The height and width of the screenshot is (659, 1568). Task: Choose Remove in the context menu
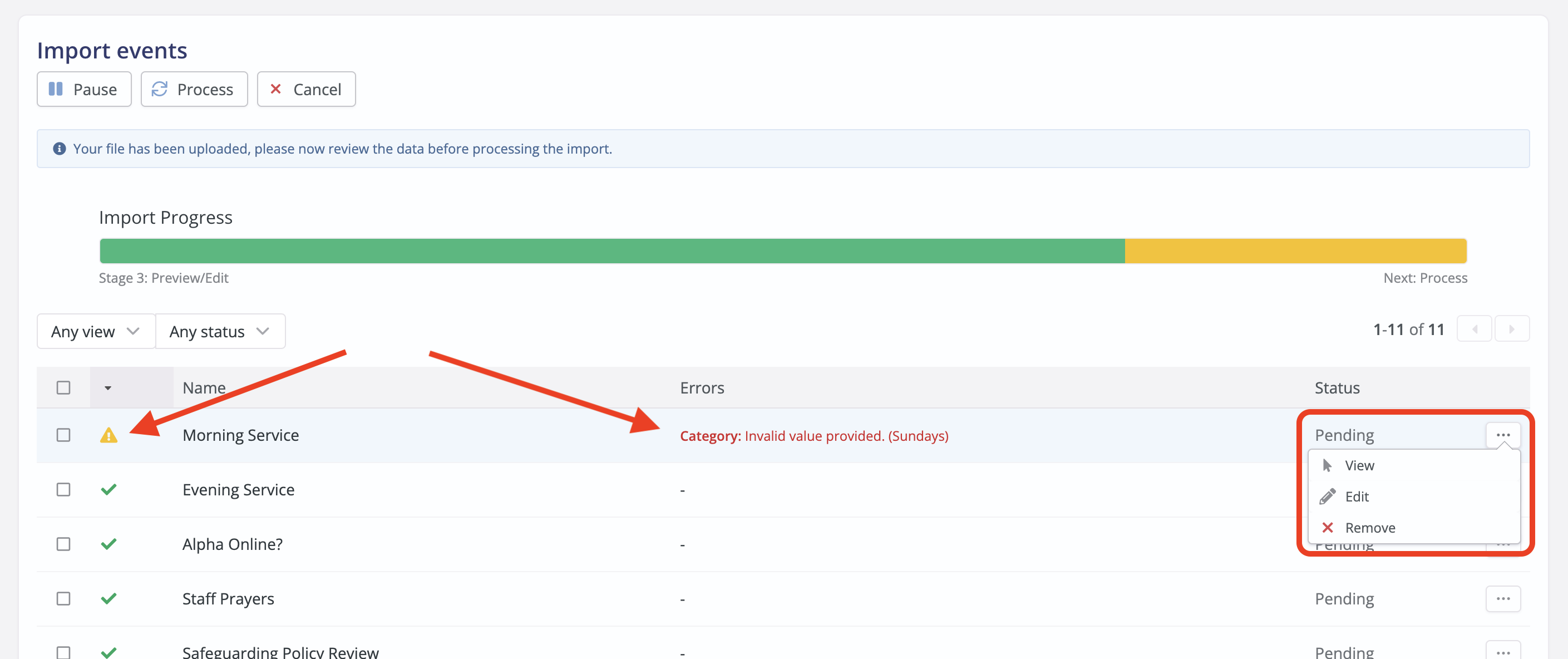1369,528
